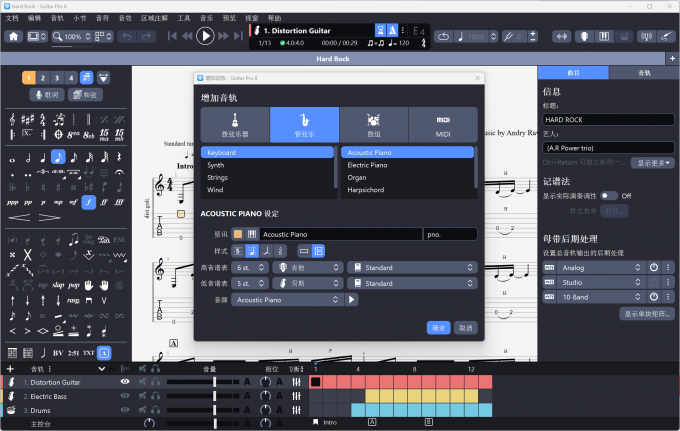Select the 拨弦乐器 guitar category icon
Viewport: 680px width, 431px height.
235,125
